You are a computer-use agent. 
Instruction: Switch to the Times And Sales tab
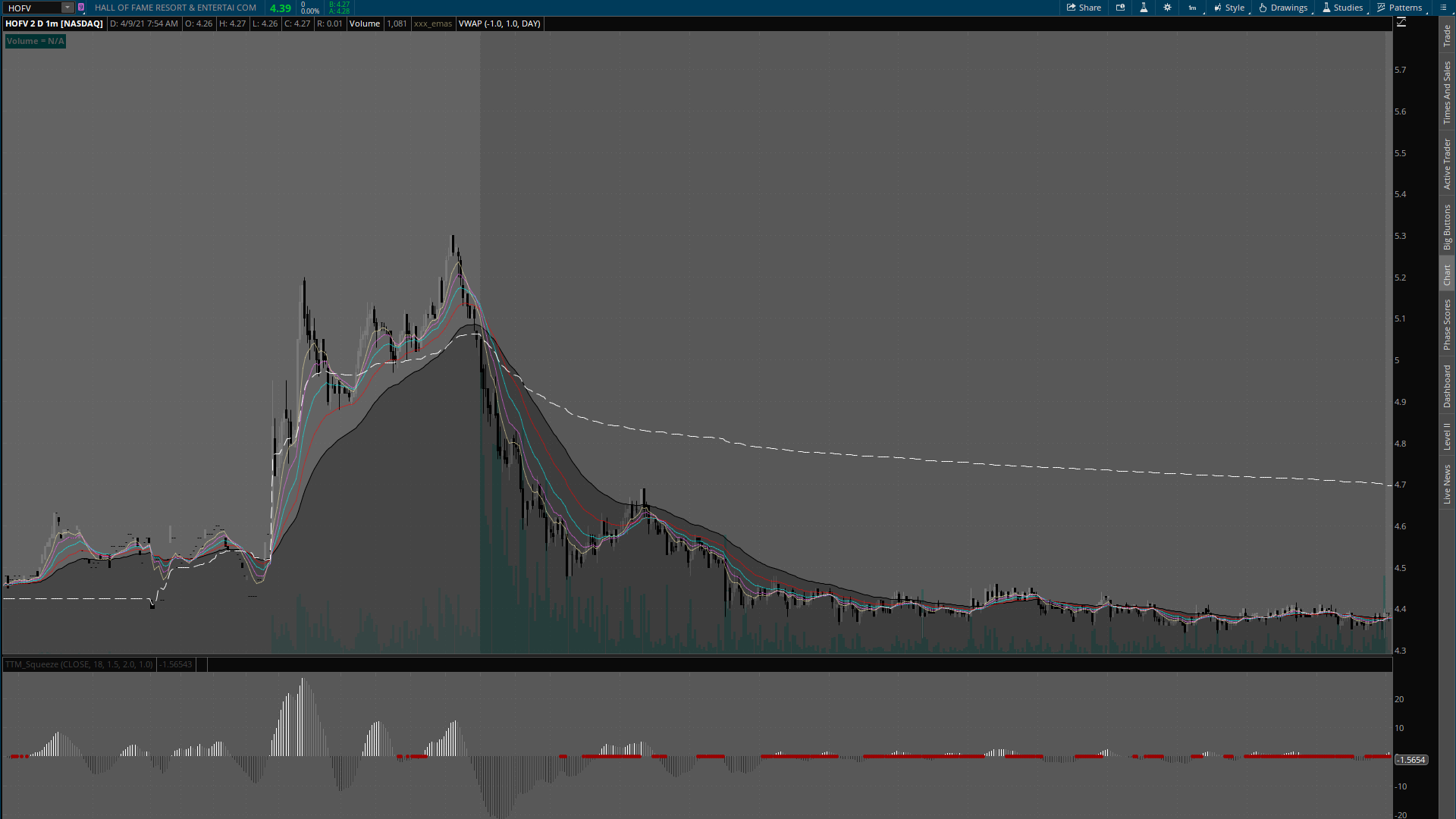tap(1447, 93)
